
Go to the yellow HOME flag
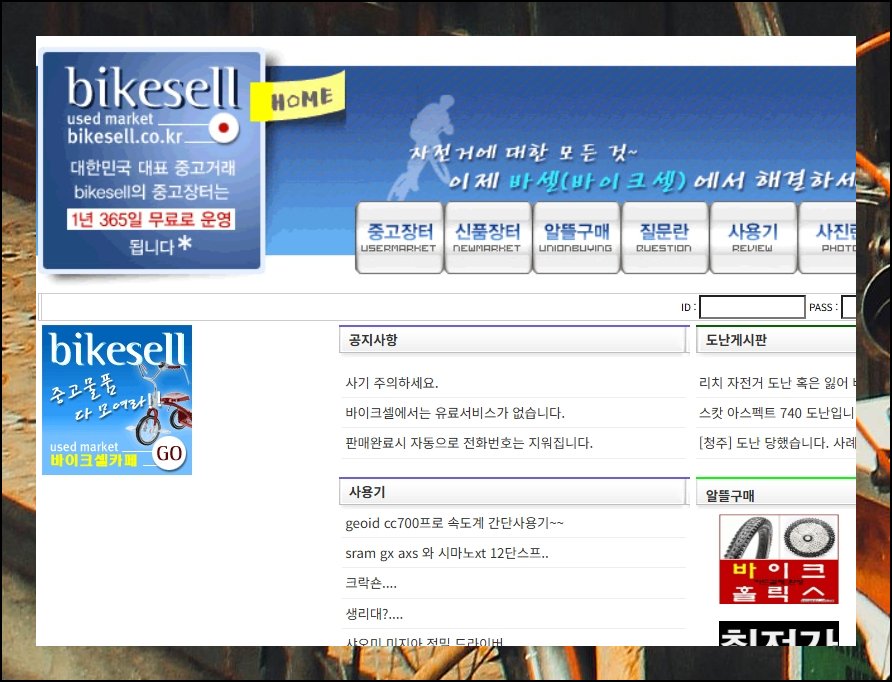click(299, 97)
